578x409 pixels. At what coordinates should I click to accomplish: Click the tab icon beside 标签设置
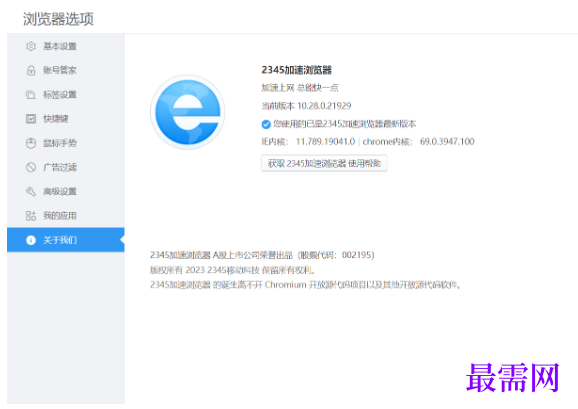tap(31, 95)
